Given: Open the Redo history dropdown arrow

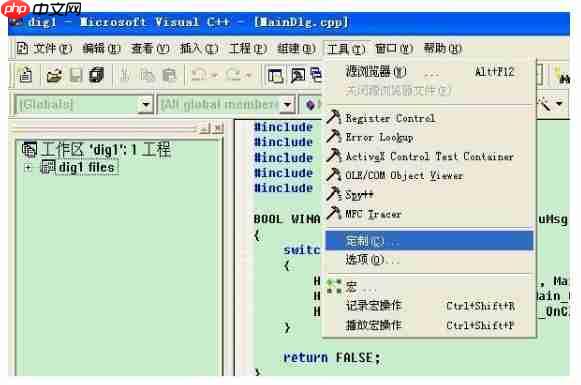Looking at the screenshot, I should (249, 76).
